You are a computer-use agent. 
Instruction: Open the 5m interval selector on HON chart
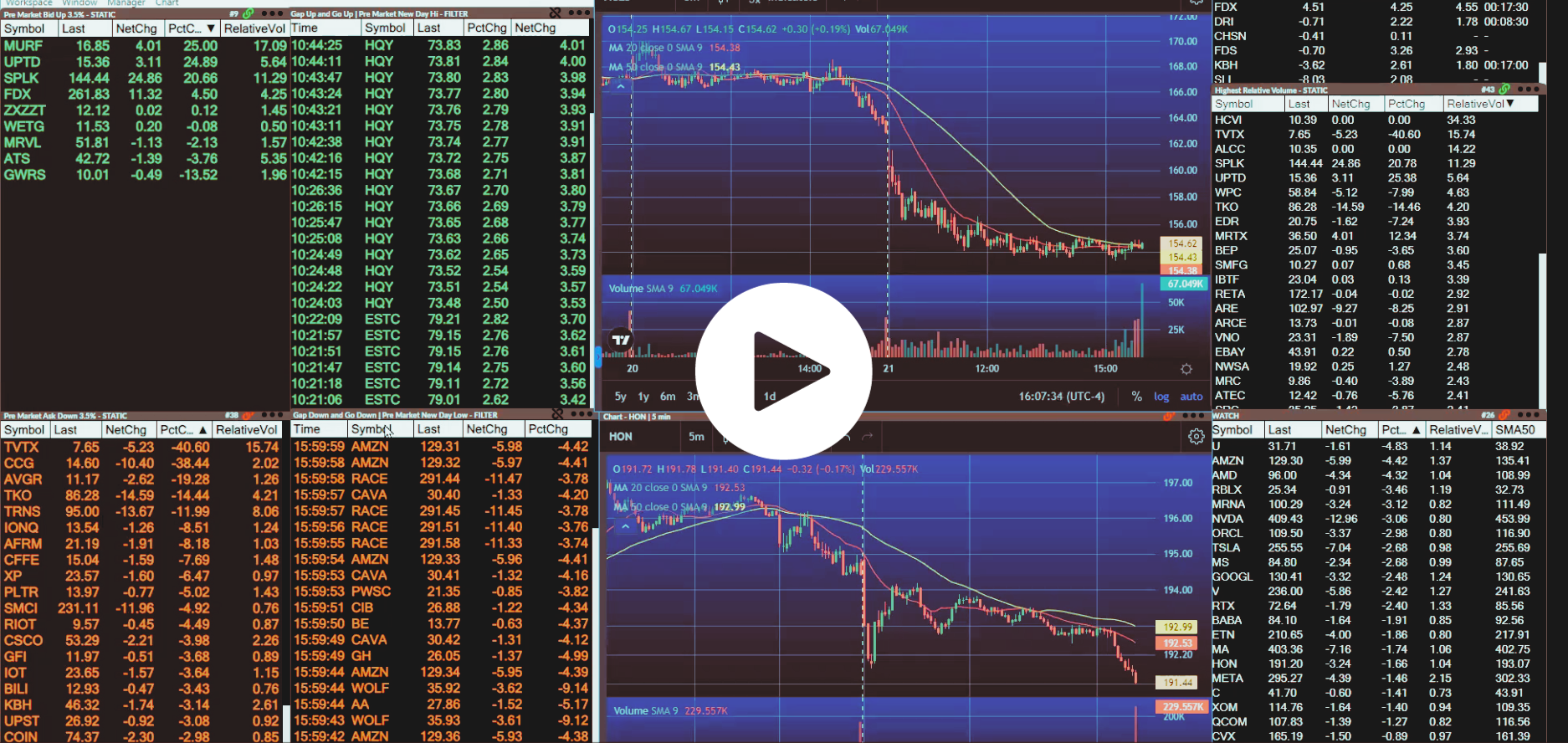(696, 436)
